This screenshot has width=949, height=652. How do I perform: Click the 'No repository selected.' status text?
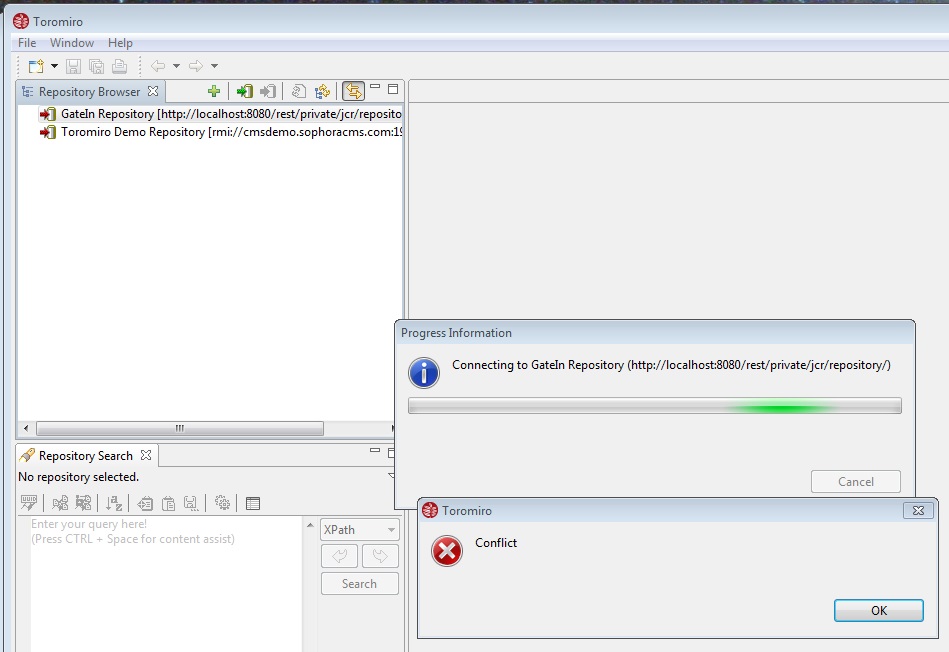[79, 477]
